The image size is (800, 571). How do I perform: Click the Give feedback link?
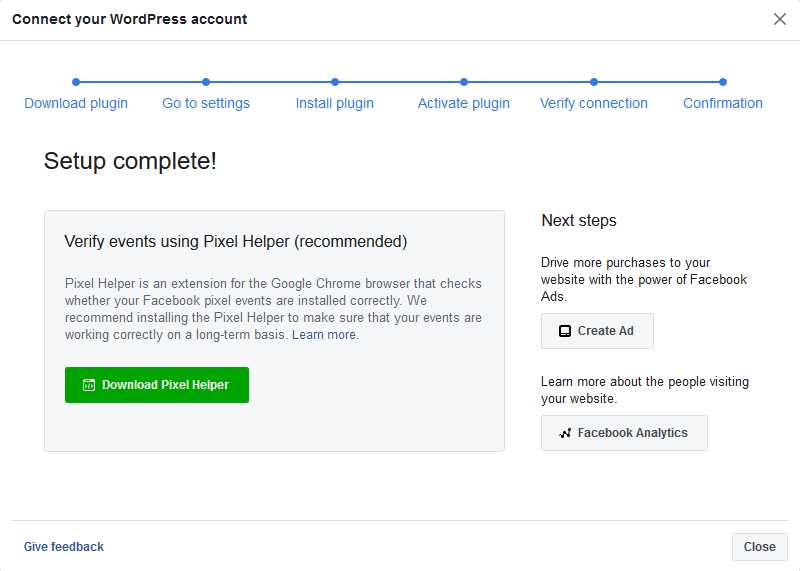point(64,547)
